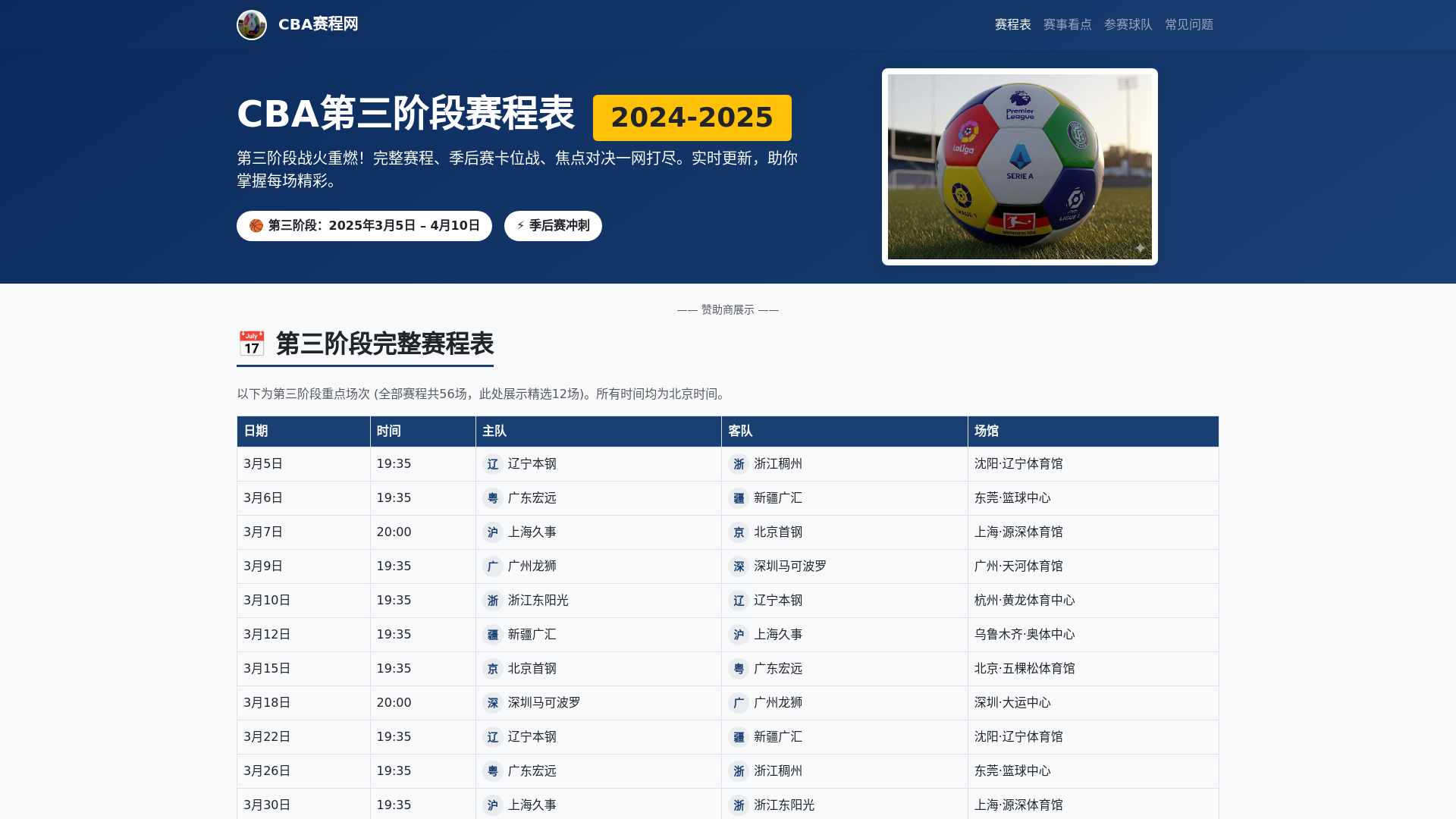Click the 赞助商展示 sponsor label

(727, 309)
